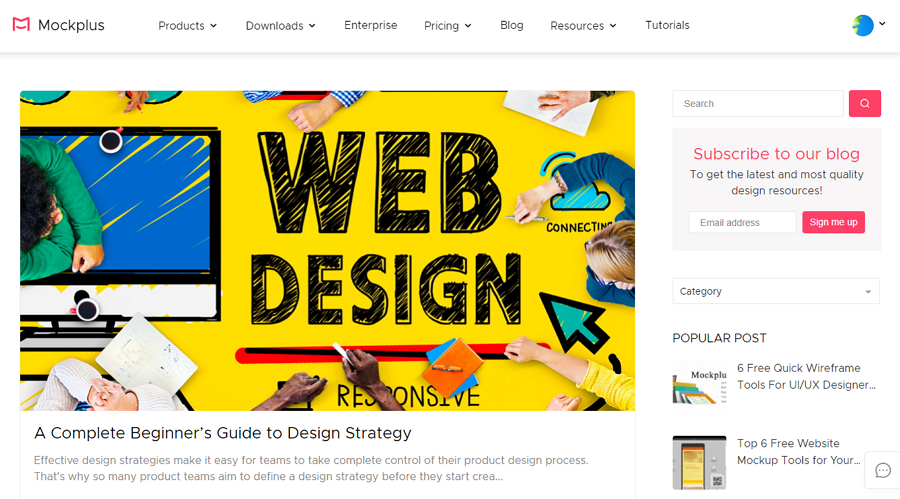Focus the Email address field
The width and height of the screenshot is (900, 499).
pos(742,222)
